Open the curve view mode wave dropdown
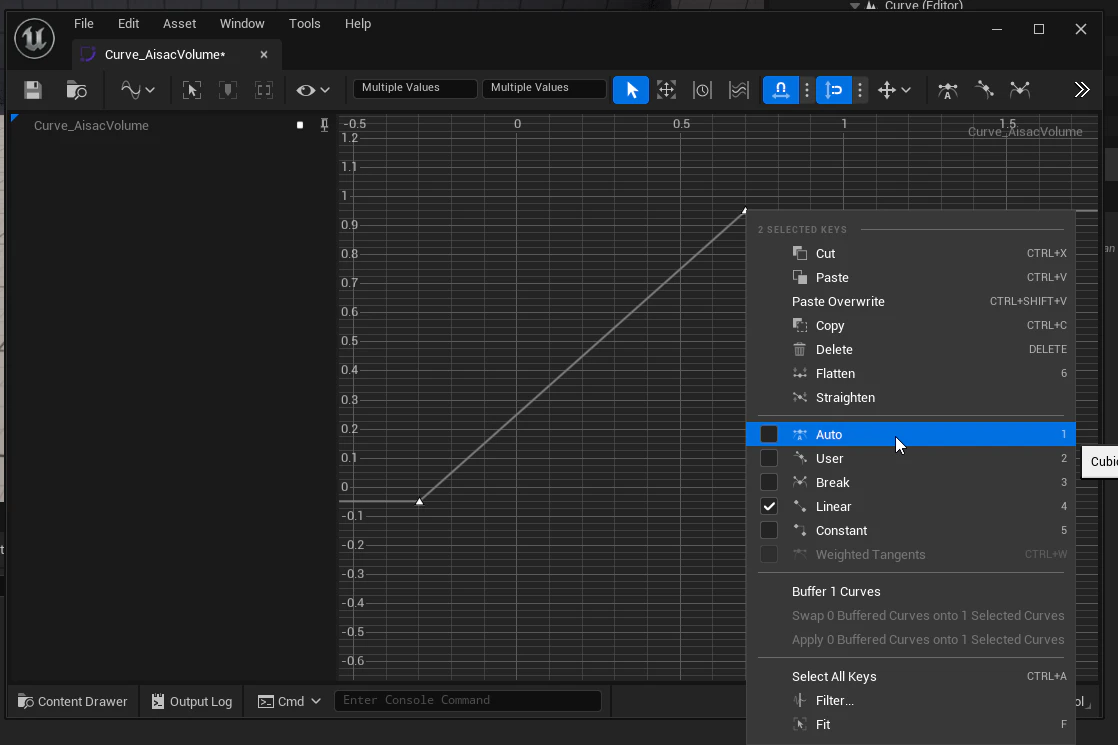Viewport: 1118px width, 745px height. pyautogui.click(x=137, y=90)
